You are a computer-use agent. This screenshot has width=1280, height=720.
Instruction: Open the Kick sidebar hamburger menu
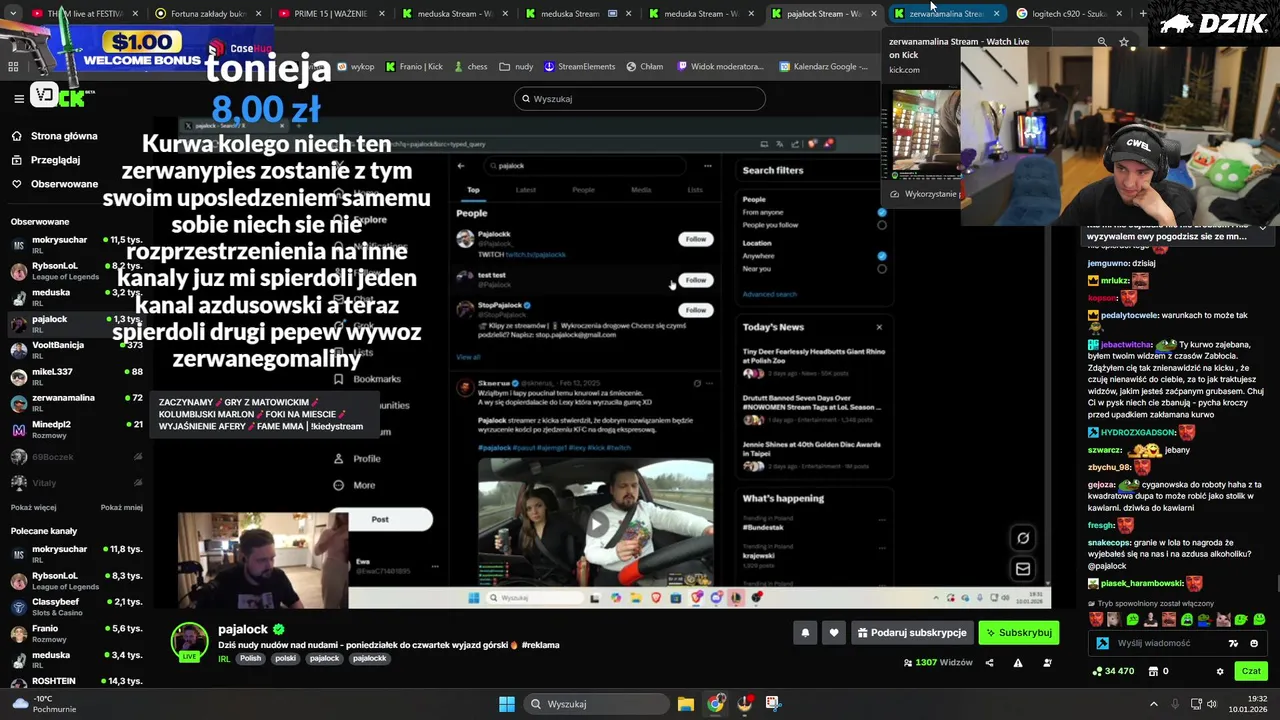(x=18, y=98)
